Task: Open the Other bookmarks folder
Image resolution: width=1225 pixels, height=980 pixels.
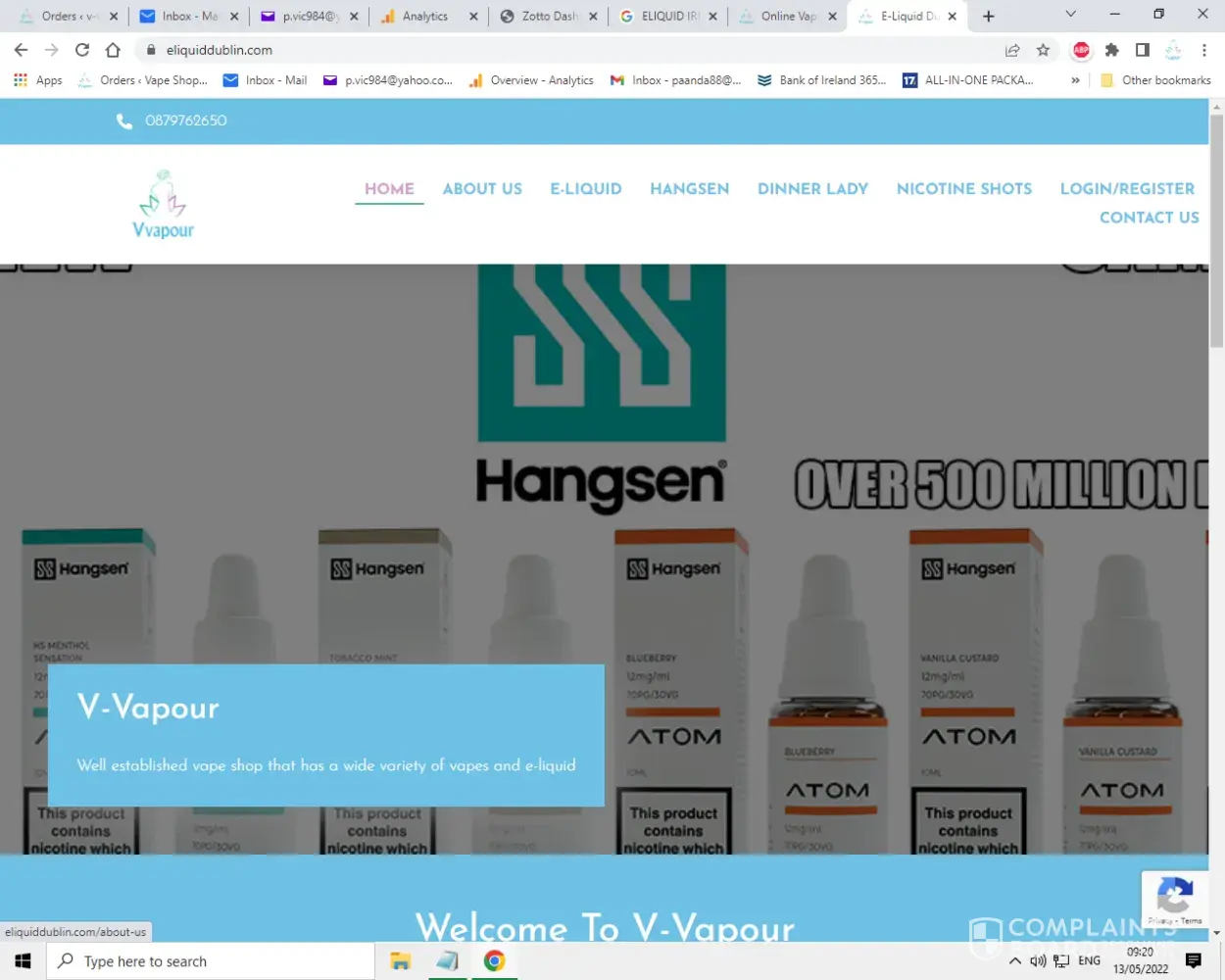Action: point(1155,80)
